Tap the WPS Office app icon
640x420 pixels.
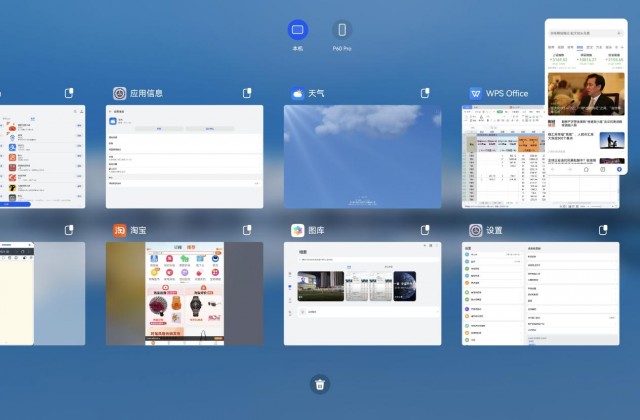pos(476,93)
